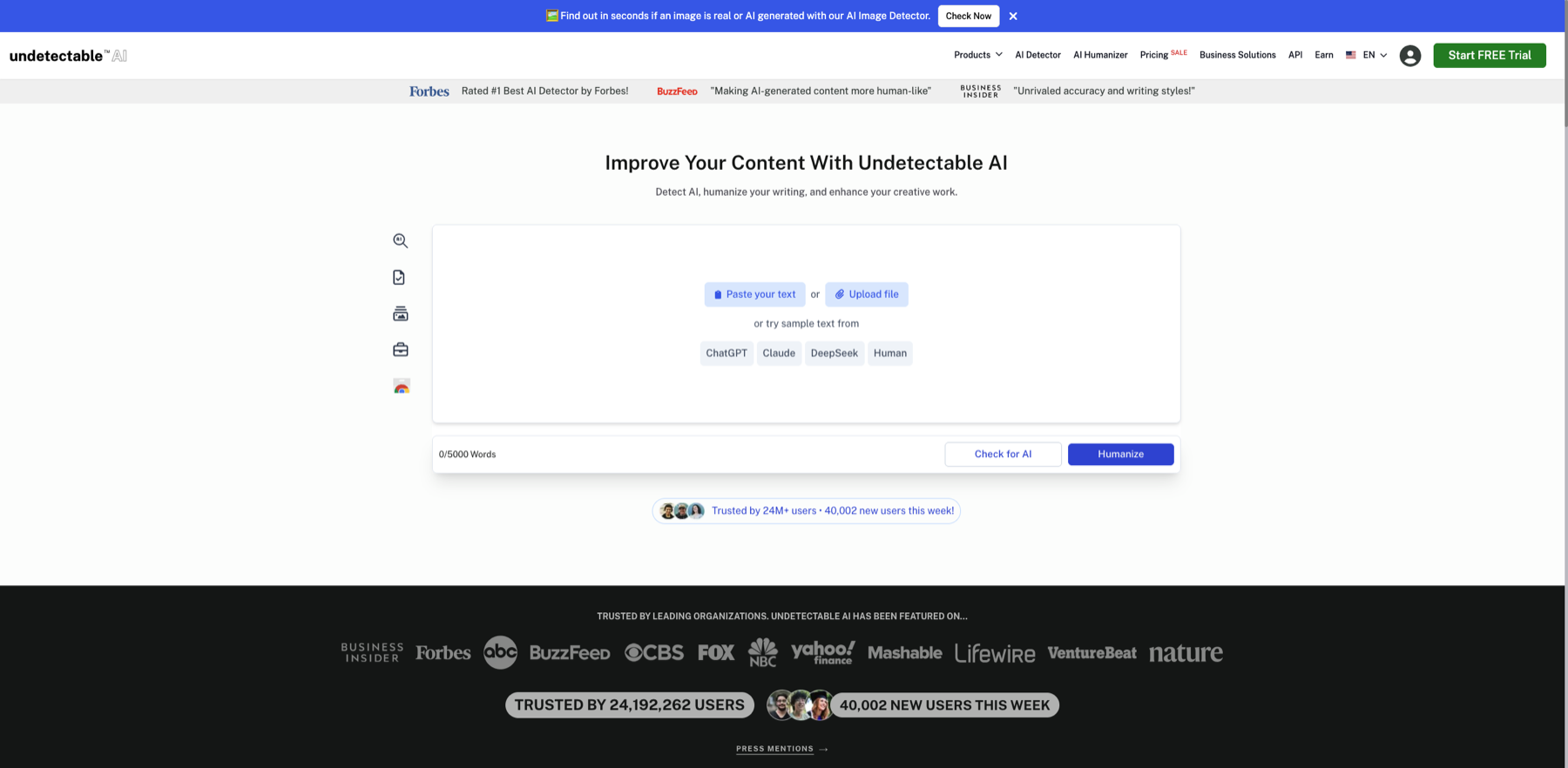Click the Paste your text button
This screenshot has height=768, width=1568.
point(754,294)
